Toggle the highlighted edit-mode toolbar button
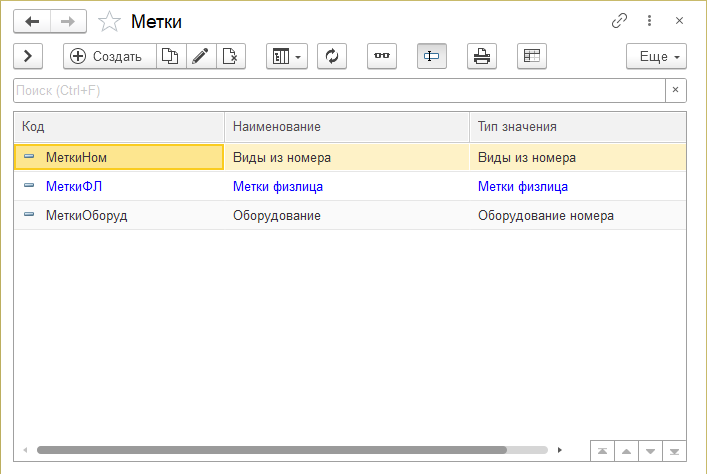Screen dimensions: 707x474 click(431, 56)
